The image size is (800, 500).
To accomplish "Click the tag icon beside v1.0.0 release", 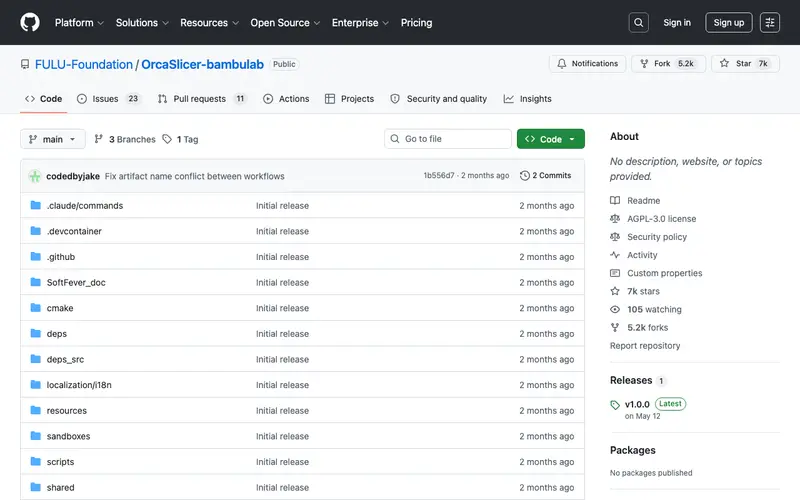I will (x=615, y=405).
